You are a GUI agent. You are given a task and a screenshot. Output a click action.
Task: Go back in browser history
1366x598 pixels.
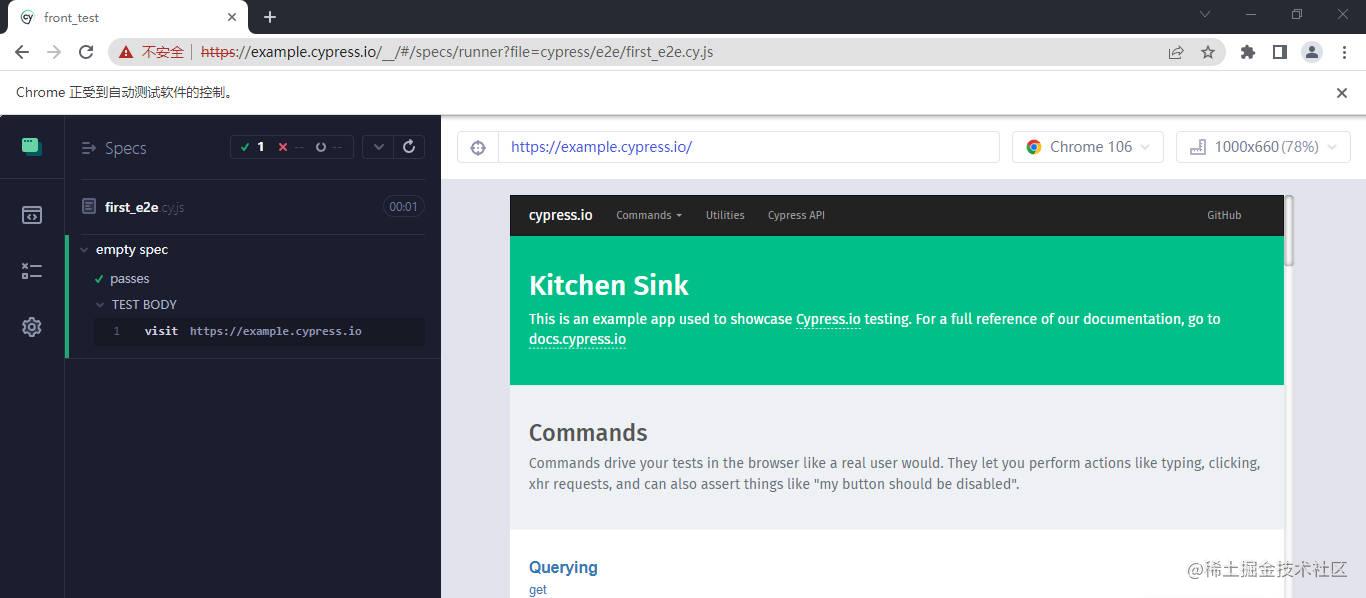click(x=22, y=52)
